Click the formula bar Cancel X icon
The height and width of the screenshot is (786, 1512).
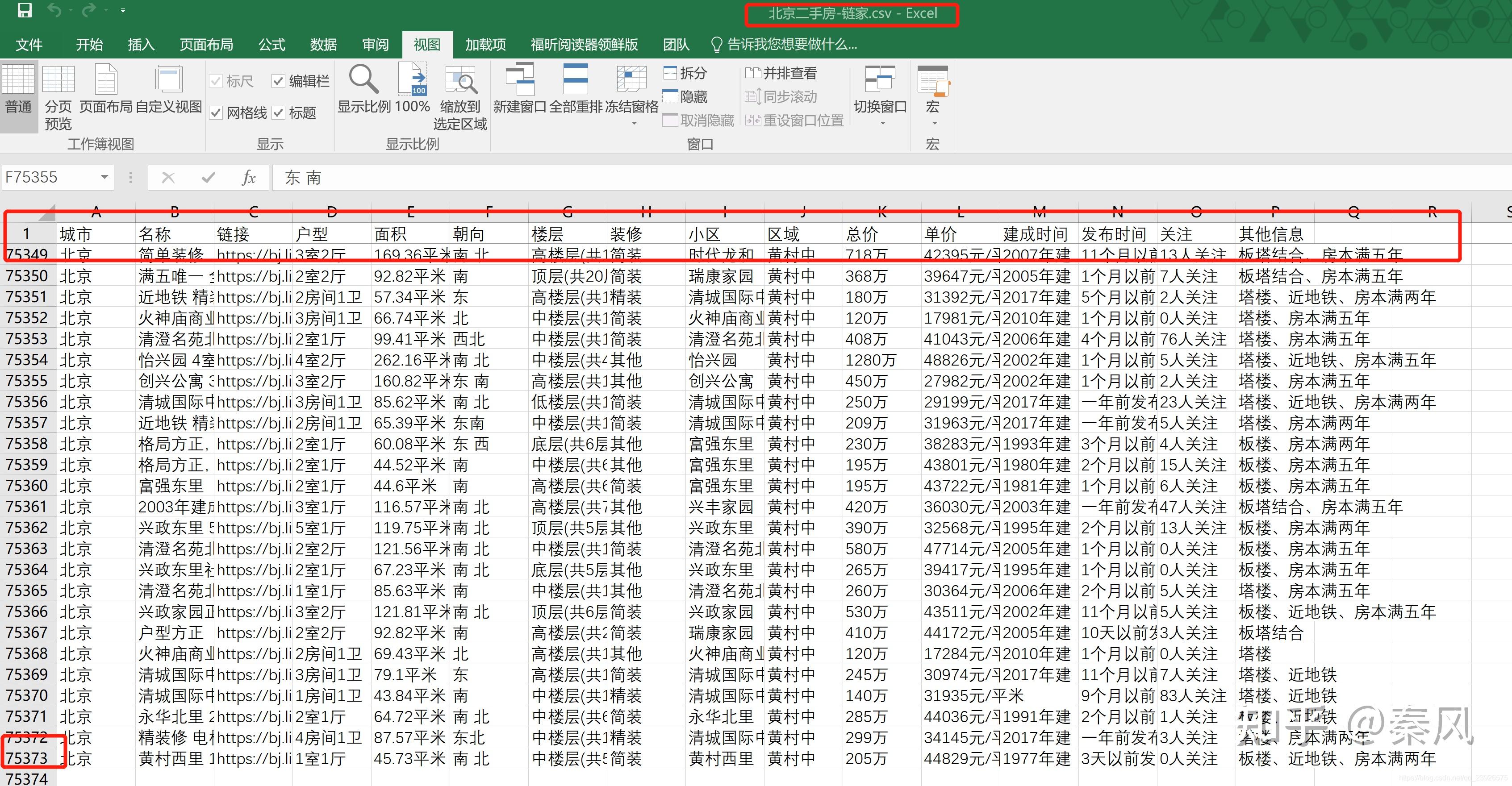pyautogui.click(x=168, y=177)
